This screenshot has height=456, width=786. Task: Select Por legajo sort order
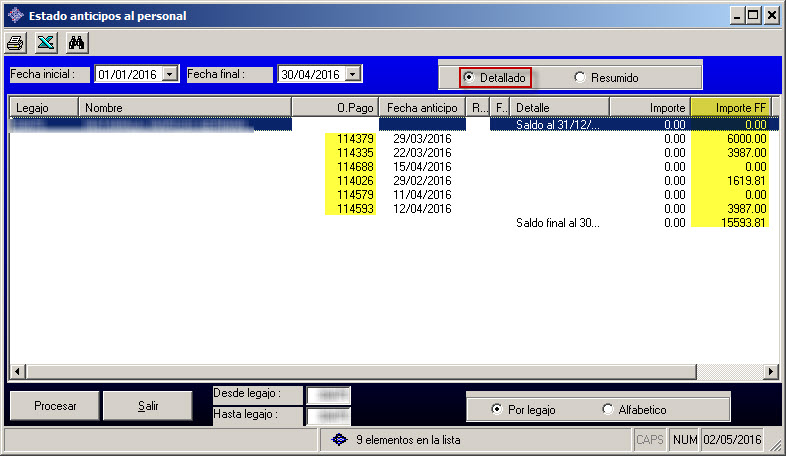[497, 409]
